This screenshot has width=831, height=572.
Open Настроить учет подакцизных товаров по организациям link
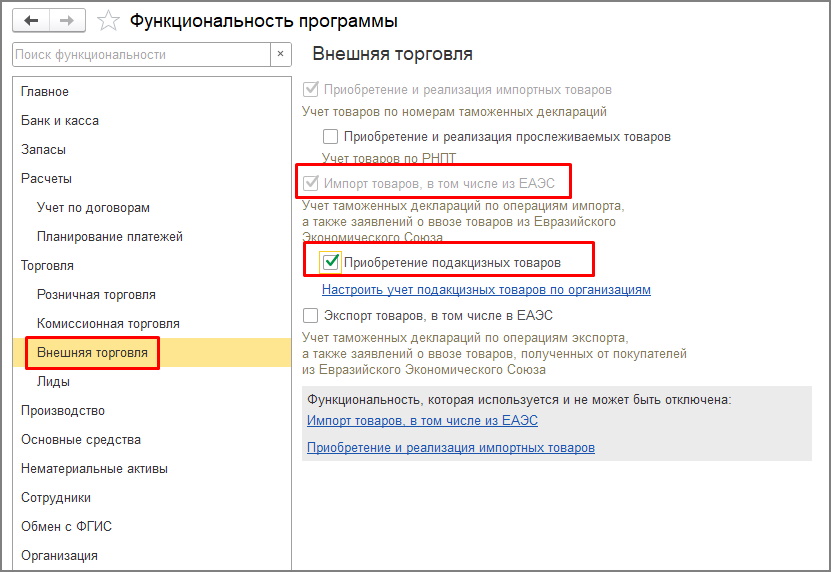(486, 289)
